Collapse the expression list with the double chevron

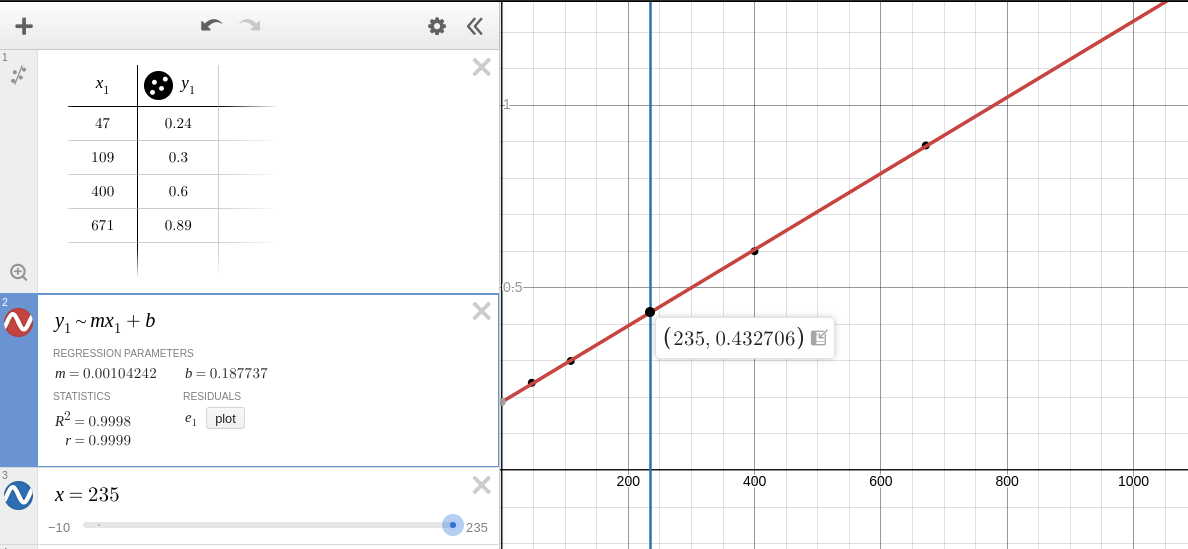coord(475,27)
